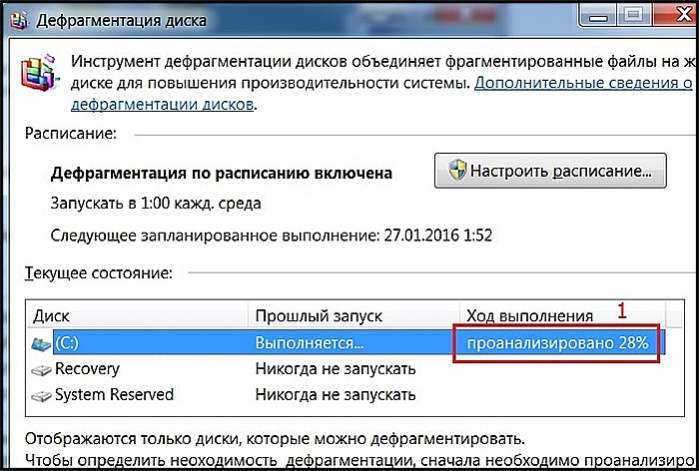
Task: Select the System Reserved disk row
Action: (x=348, y=395)
